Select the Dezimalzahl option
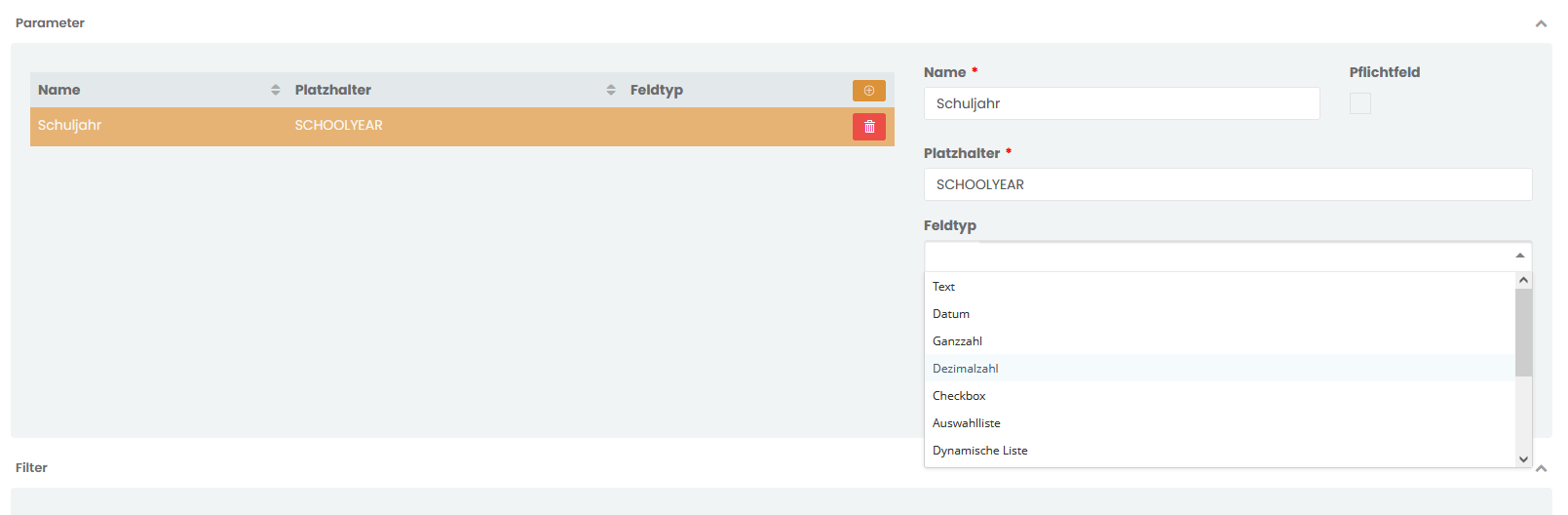 tap(1220, 369)
